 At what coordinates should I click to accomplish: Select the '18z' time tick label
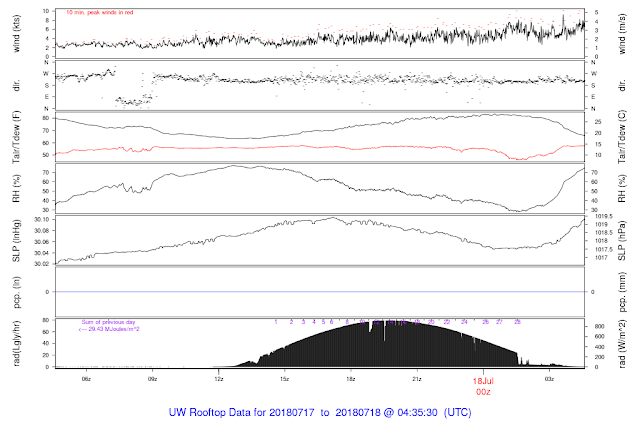coord(351,379)
